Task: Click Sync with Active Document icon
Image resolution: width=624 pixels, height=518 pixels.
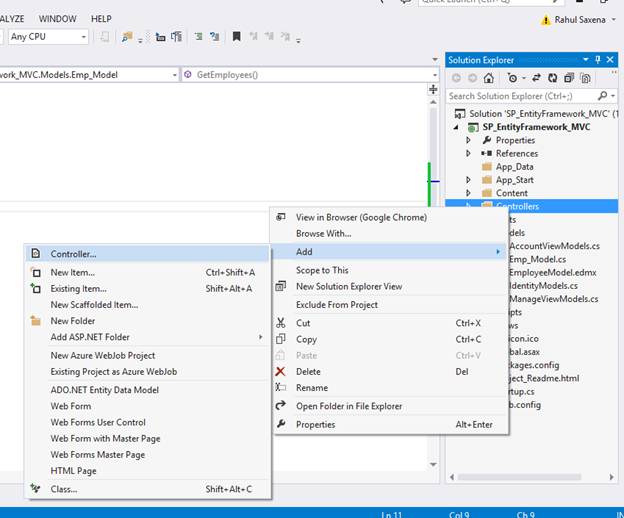Action: 536,78
